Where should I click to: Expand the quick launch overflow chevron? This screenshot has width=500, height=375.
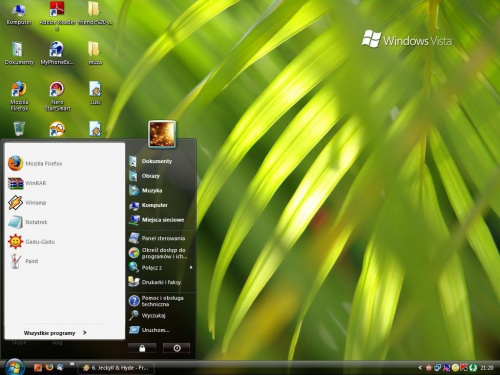(x=71, y=364)
